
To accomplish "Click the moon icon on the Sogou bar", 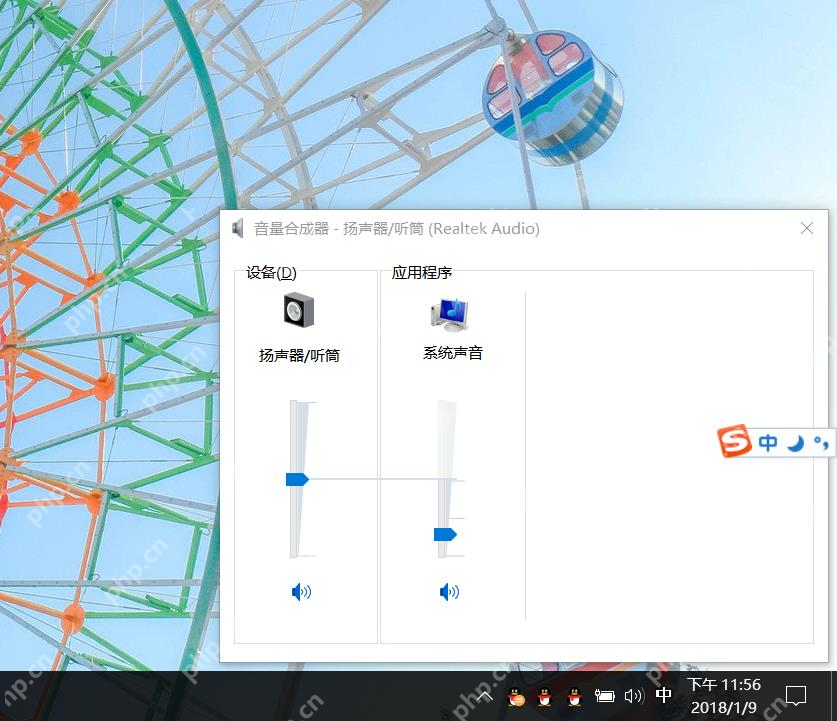I will click(796, 442).
